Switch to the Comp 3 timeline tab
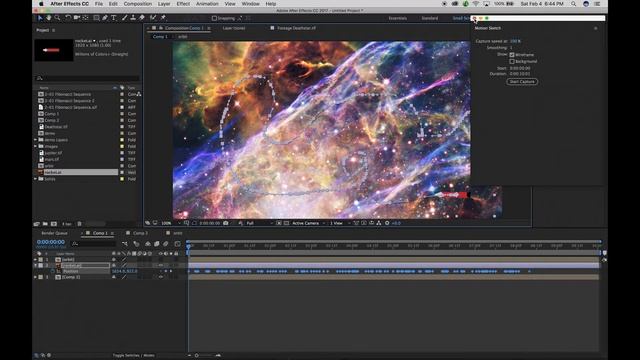The image size is (640, 360). 140,233
